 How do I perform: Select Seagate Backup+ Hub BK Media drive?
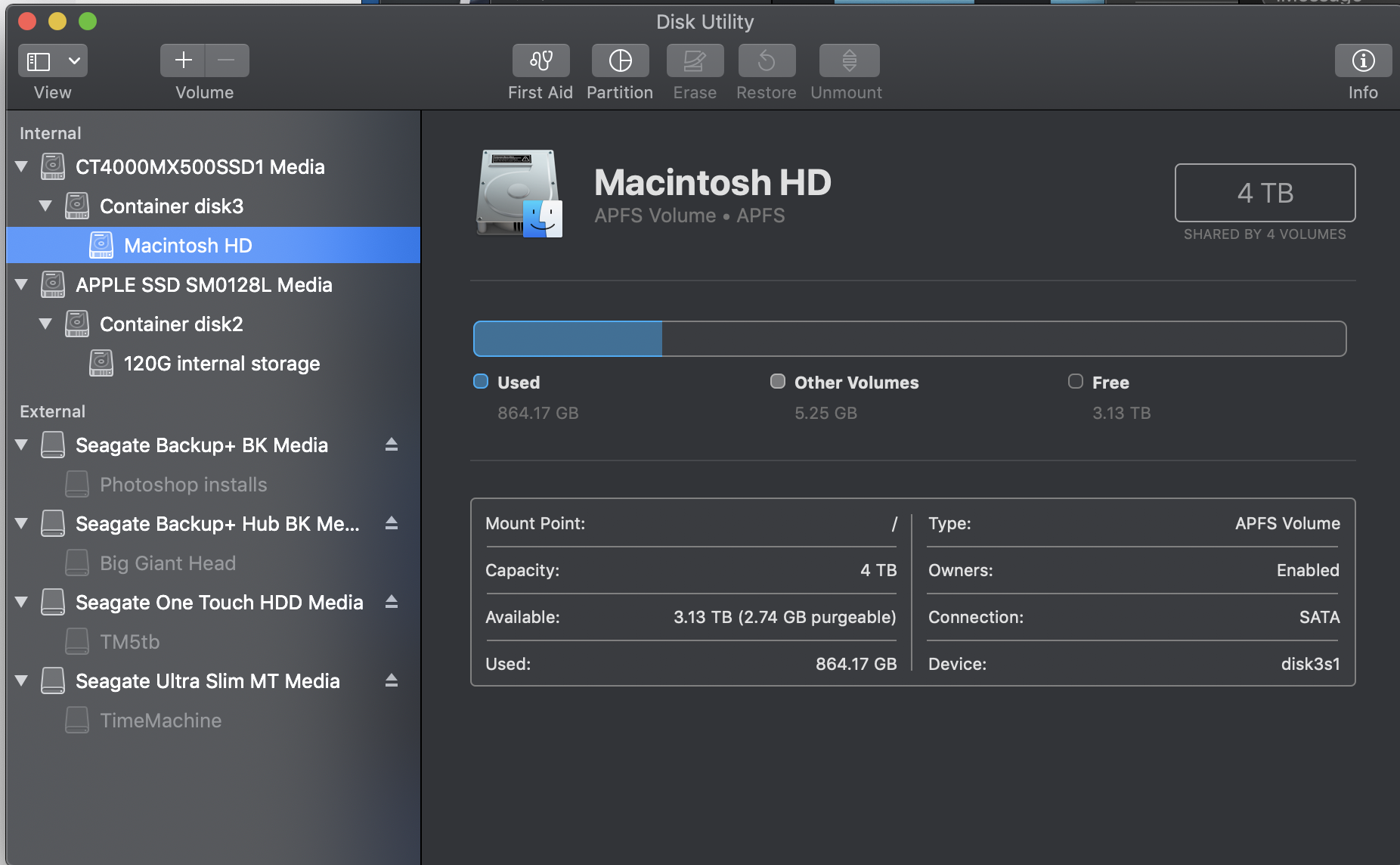click(x=213, y=523)
